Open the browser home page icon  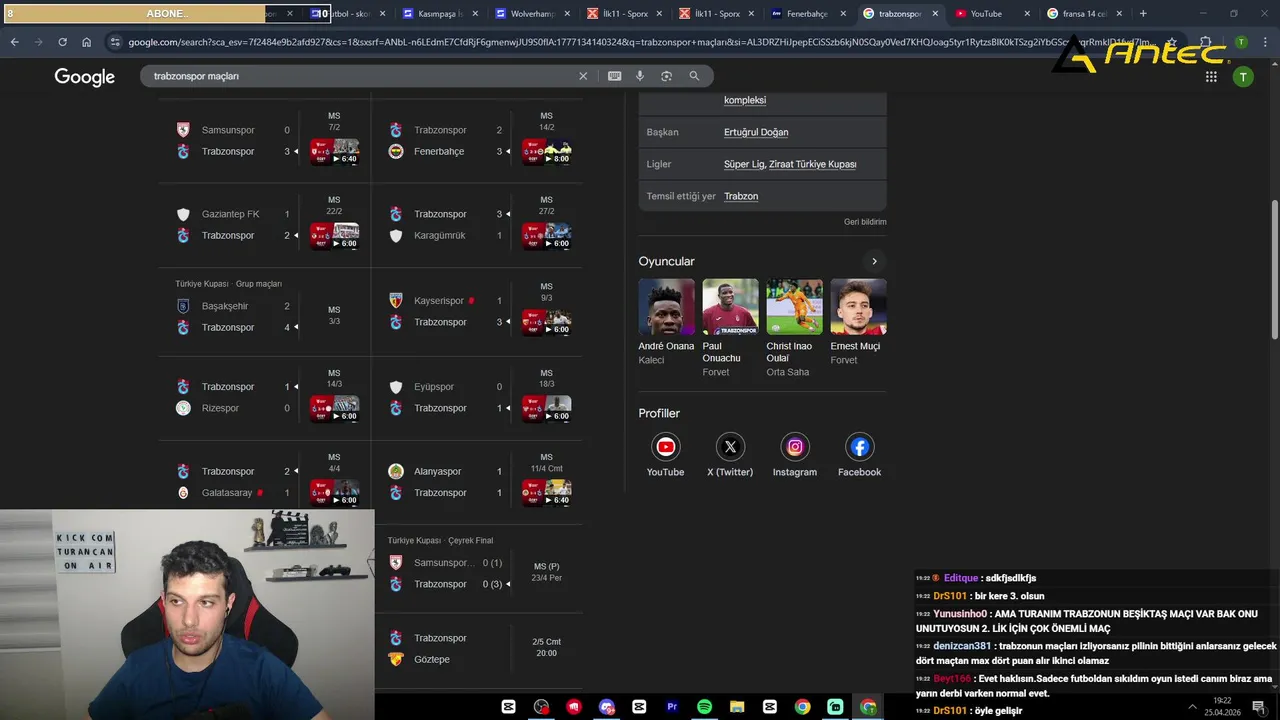pos(86,42)
